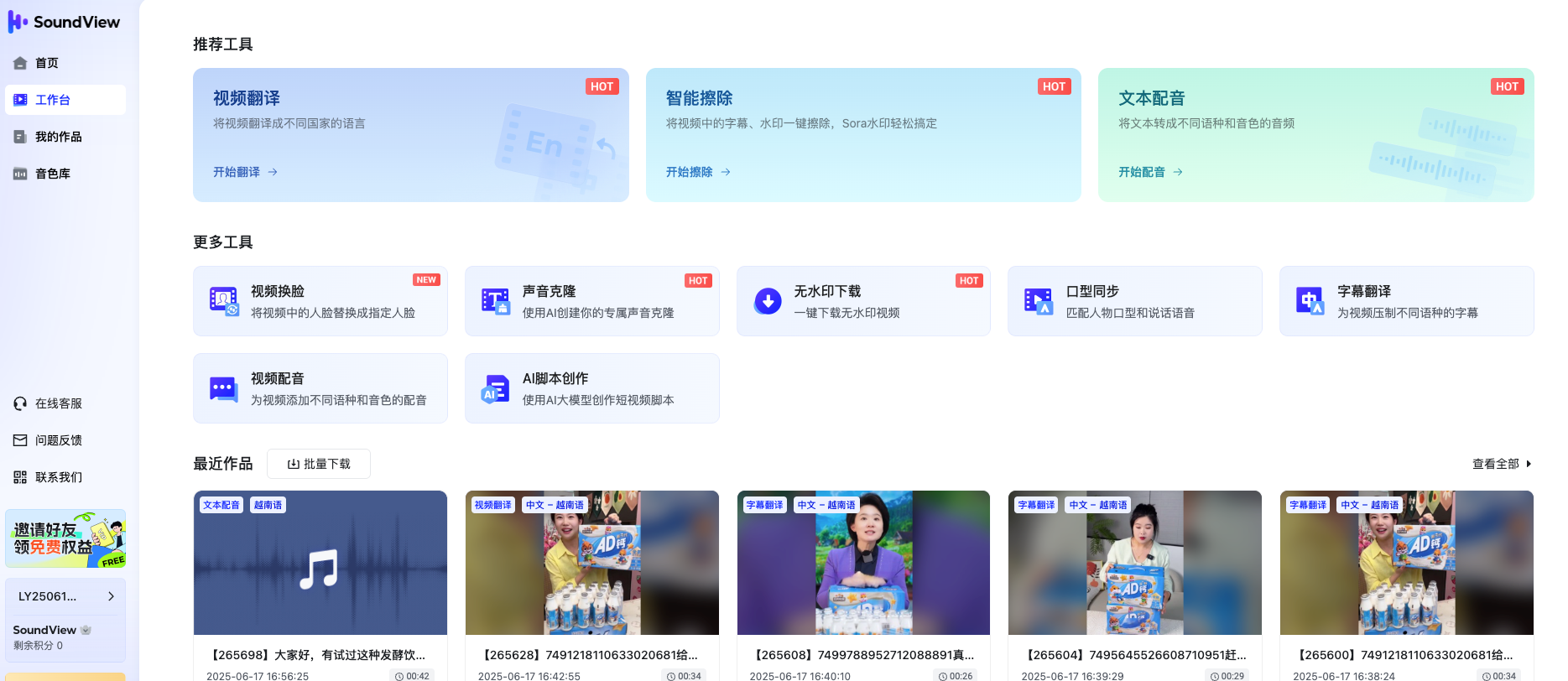Click title 【265604】7495645526608710951赶...
The image size is (1568, 681).
[x=1133, y=655]
